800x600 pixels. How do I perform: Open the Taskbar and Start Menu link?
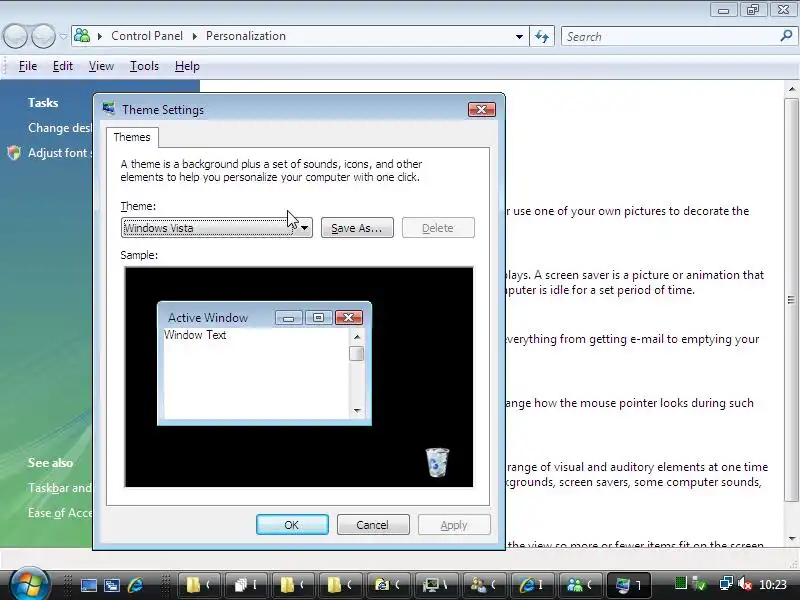coord(60,488)
